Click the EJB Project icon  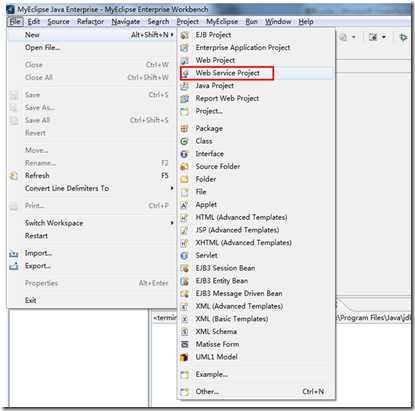[184, 35]
